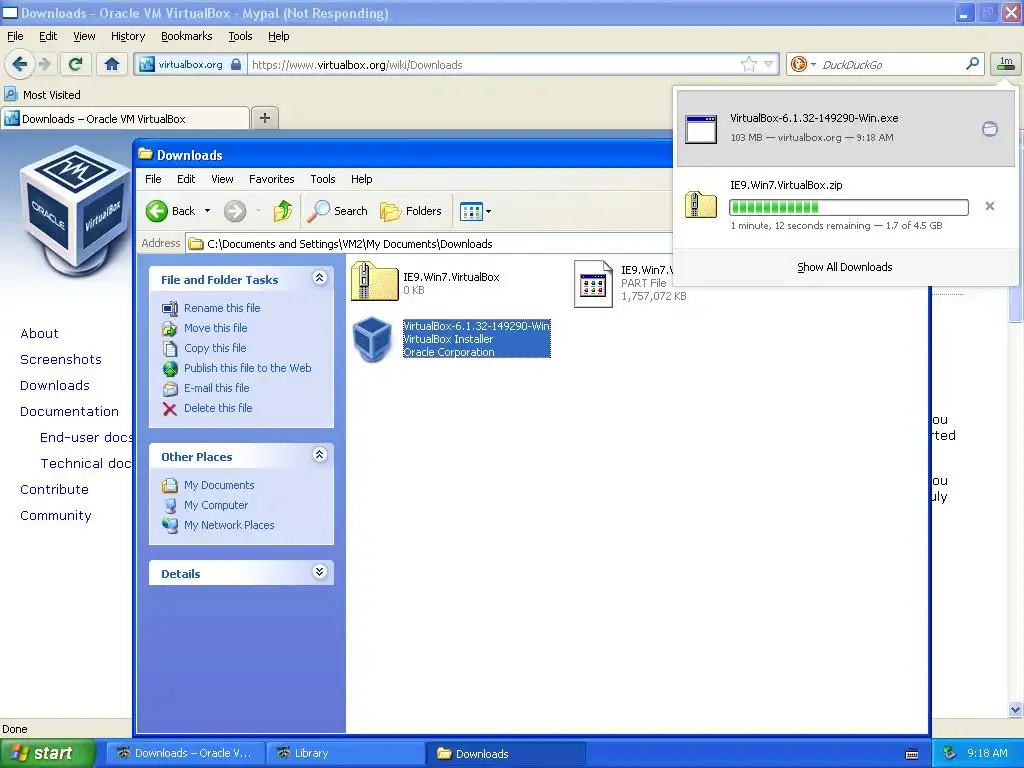
Task: Toggle the Folders pane in Explorer
Action: (411, 211)
